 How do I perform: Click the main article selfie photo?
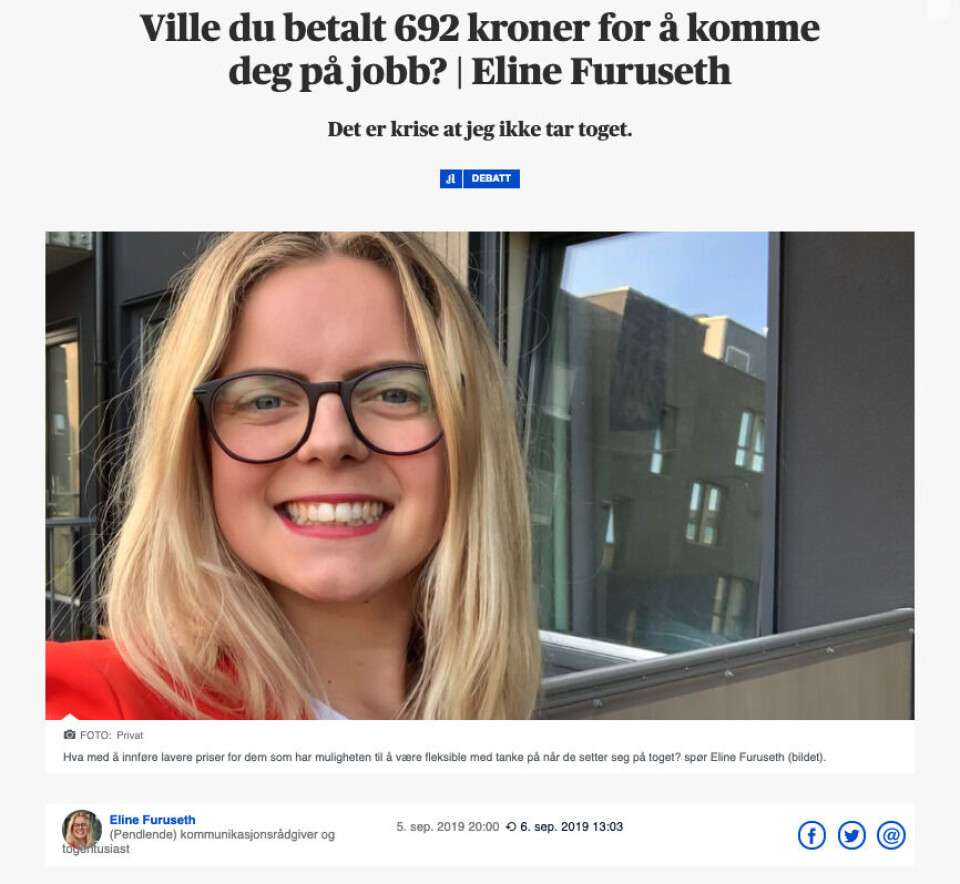click(479, 475)
